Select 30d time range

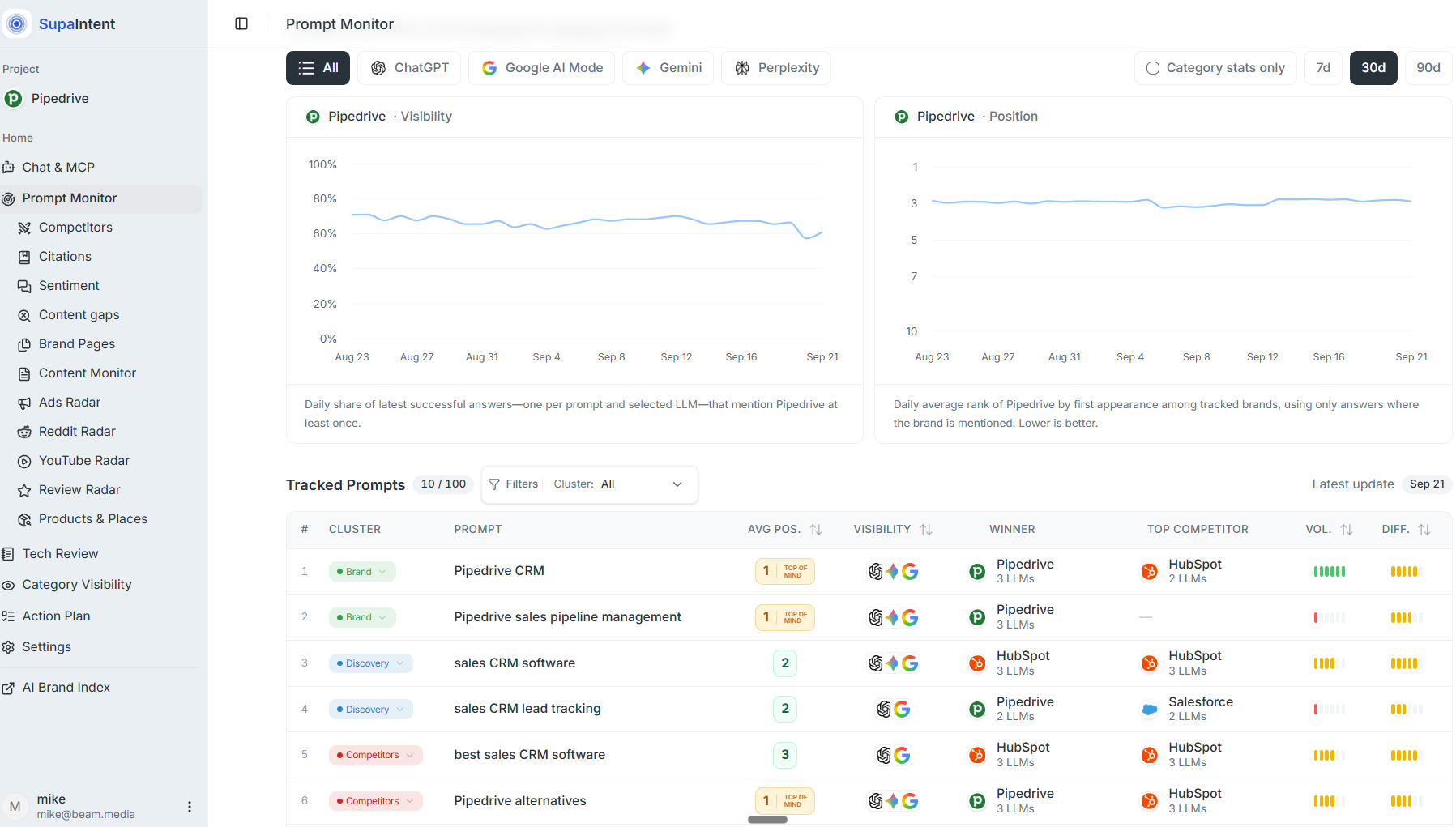coord(1373,68)
